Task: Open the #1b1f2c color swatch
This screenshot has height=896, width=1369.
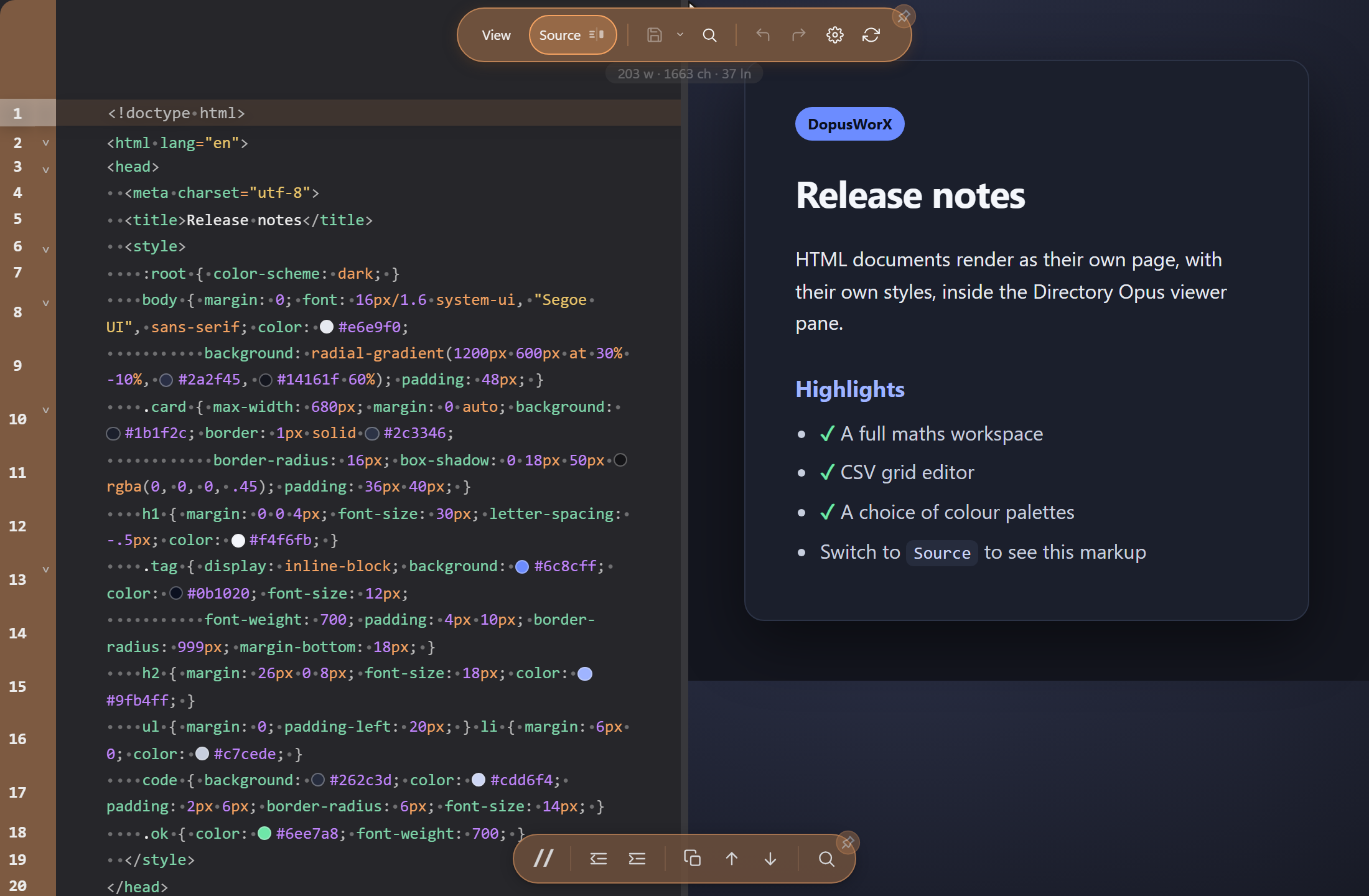Action: 113,433
